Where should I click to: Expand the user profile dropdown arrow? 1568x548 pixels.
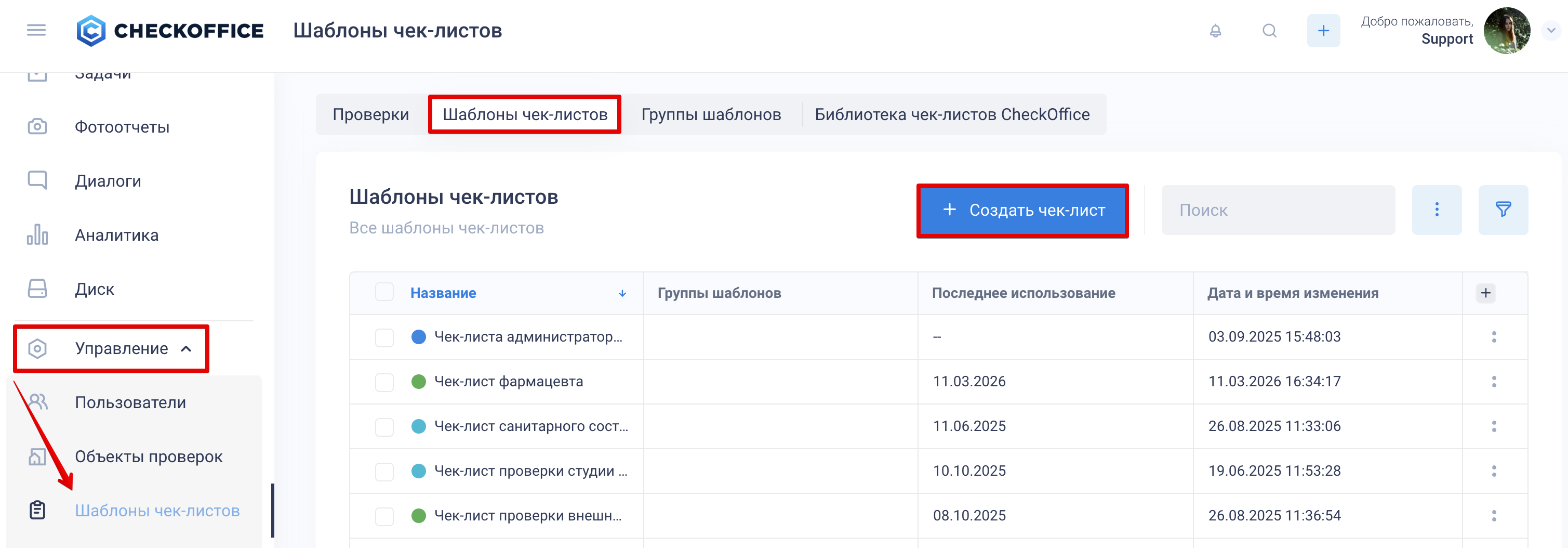(x=1551, y=31)
